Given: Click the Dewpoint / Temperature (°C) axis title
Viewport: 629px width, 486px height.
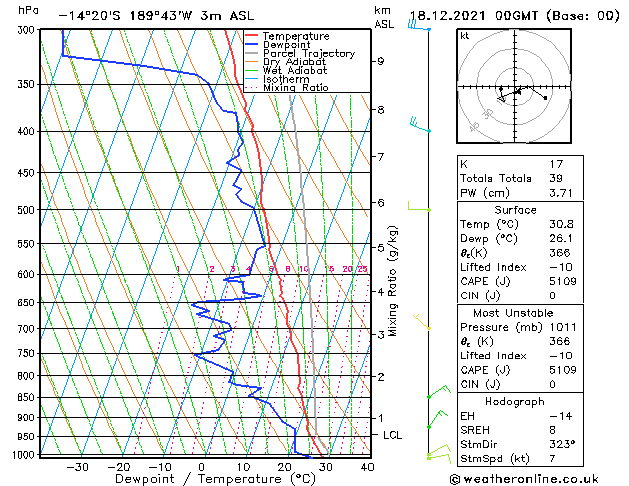Looking at the screenshot, I should (215, 479).
